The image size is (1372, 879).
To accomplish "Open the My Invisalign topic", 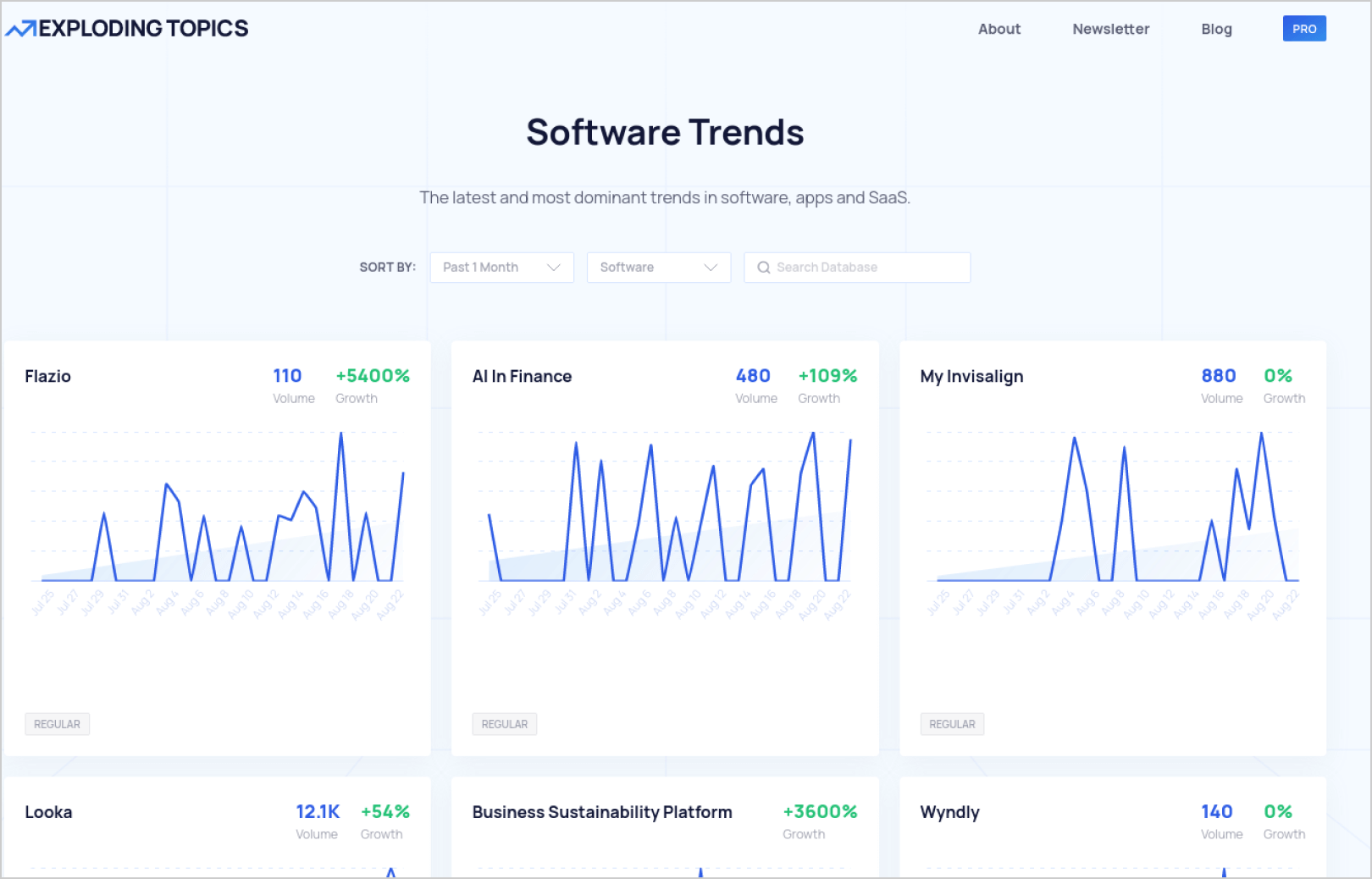I will click(971, 377).
